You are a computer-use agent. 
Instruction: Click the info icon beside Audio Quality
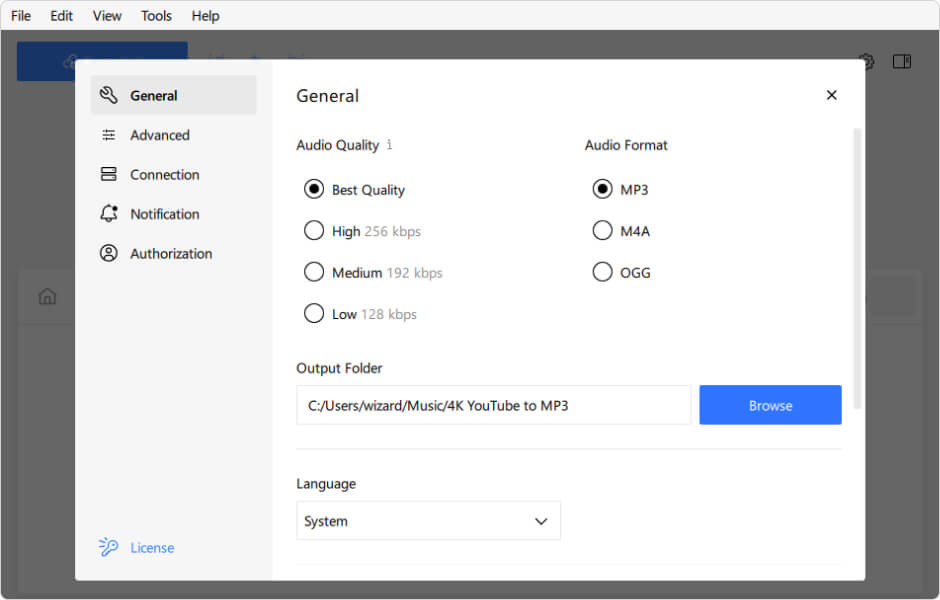389,145
